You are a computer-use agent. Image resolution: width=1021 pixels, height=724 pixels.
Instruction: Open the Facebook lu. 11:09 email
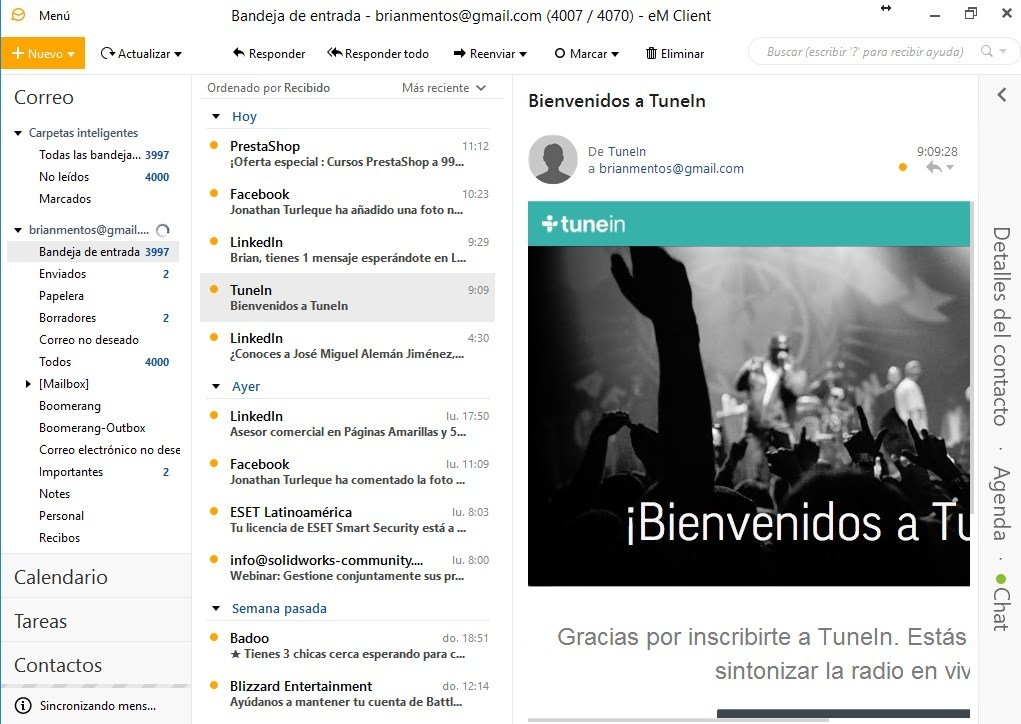[x=348, y=472]
